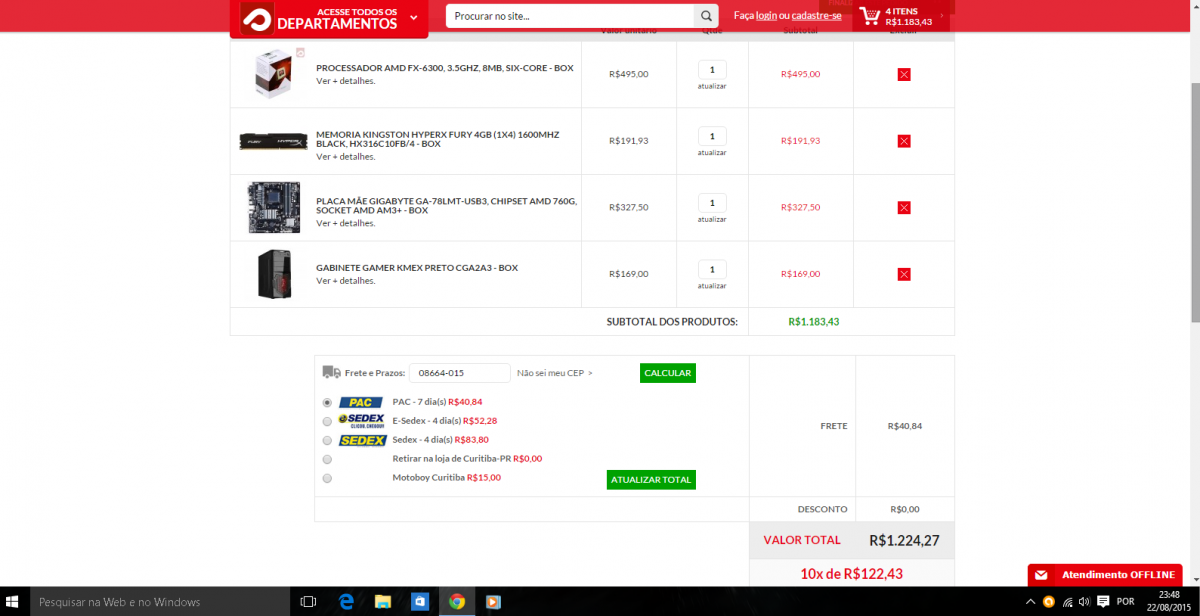The width and height of the screenshot is (1200, 616).
Task: Update the quantity for the Kingston memory
Action: pos(712,152)
